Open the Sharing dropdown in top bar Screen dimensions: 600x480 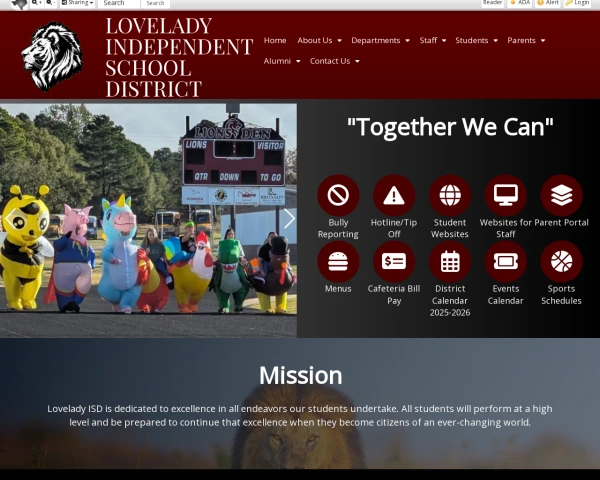coord(78,3)
